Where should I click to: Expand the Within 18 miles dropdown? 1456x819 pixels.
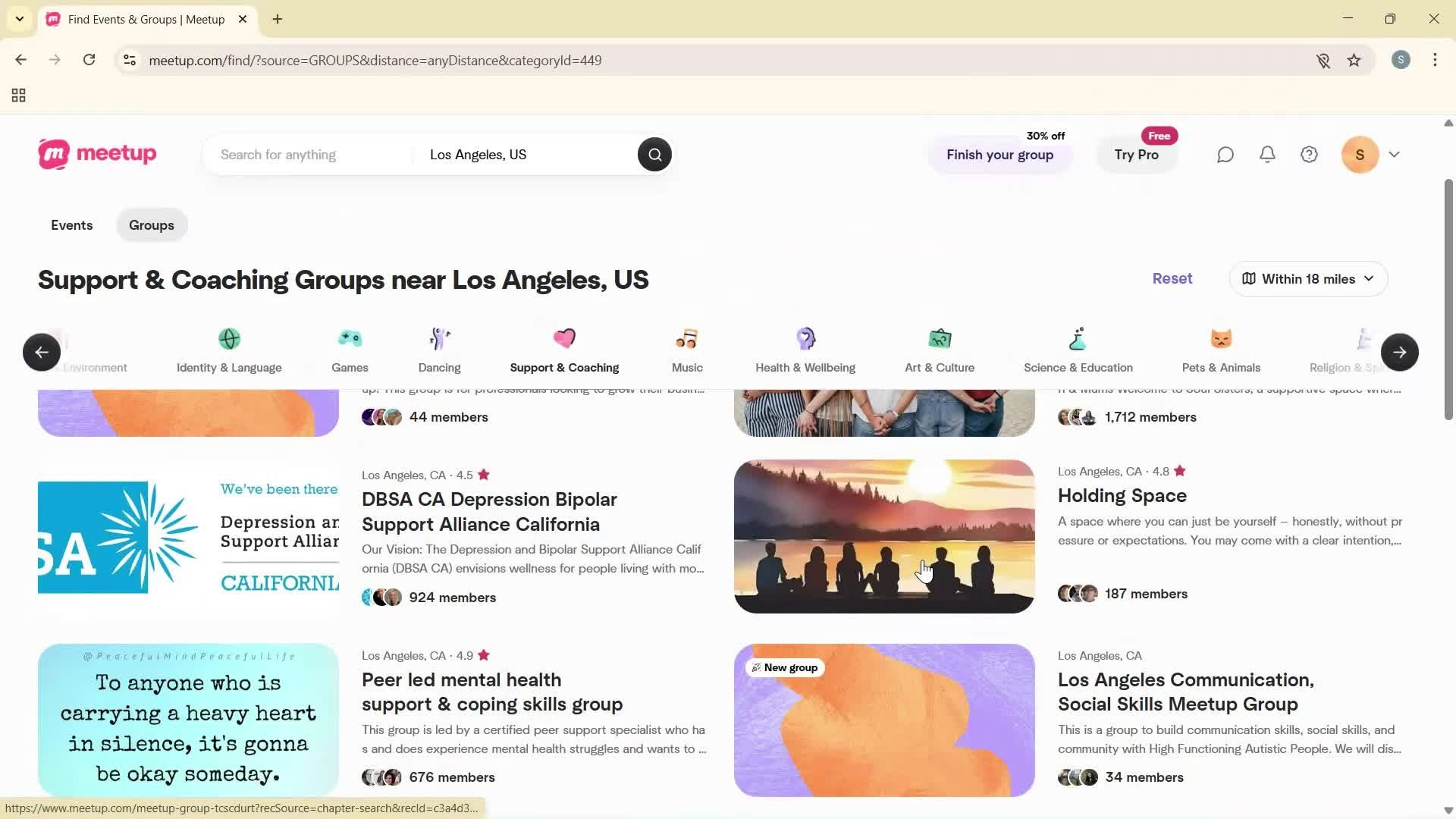tap(1308, 279)
